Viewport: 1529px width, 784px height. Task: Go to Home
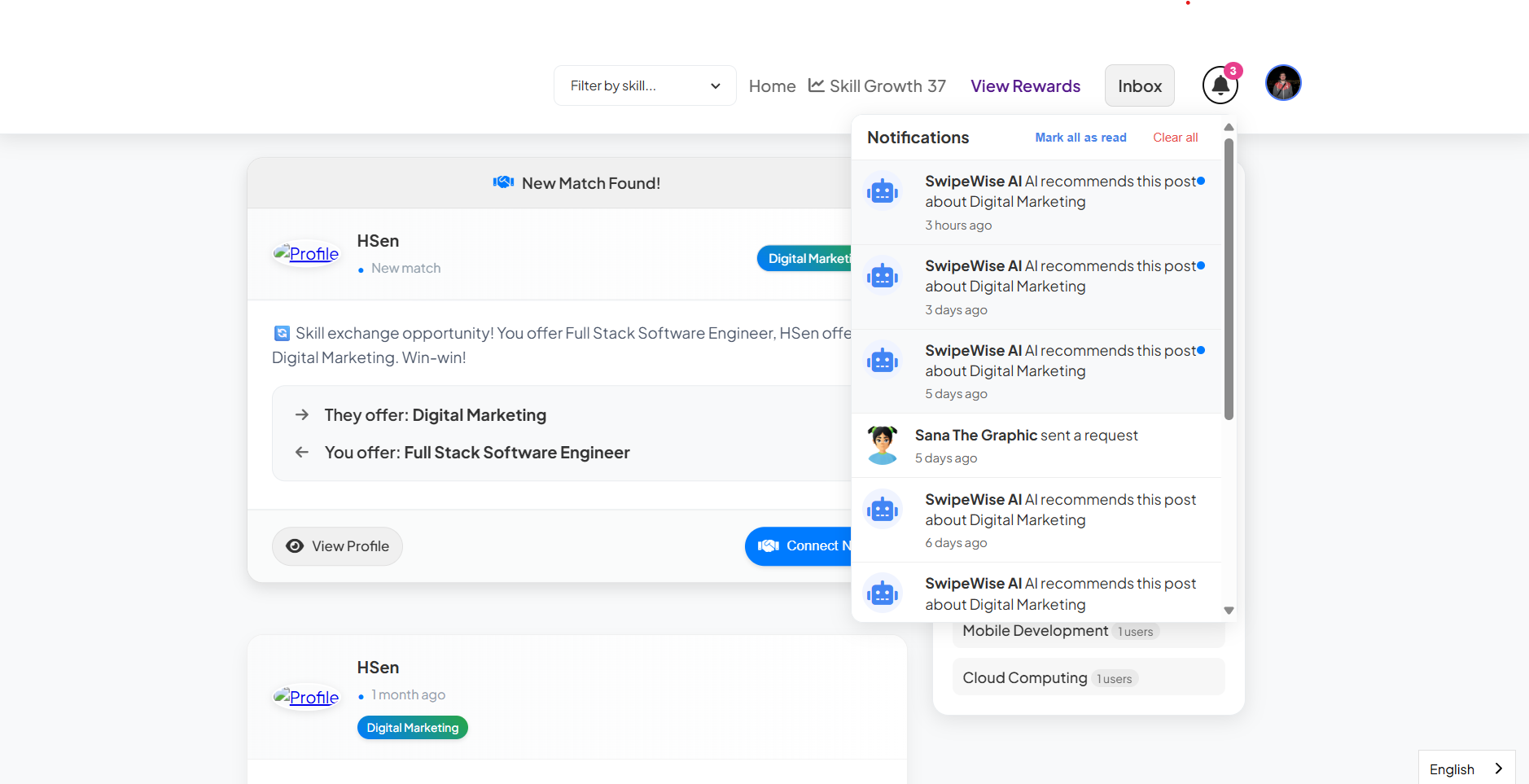pos(772,85)
